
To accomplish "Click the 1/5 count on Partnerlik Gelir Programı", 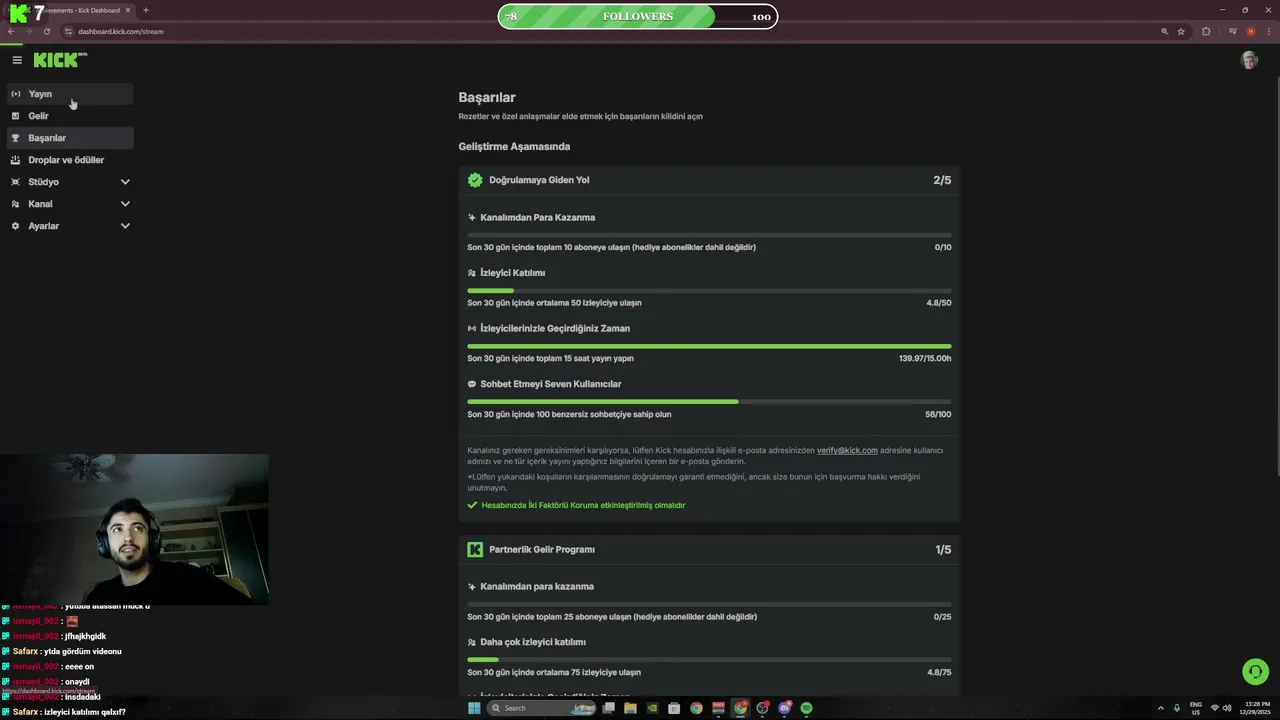I will 943,549.
